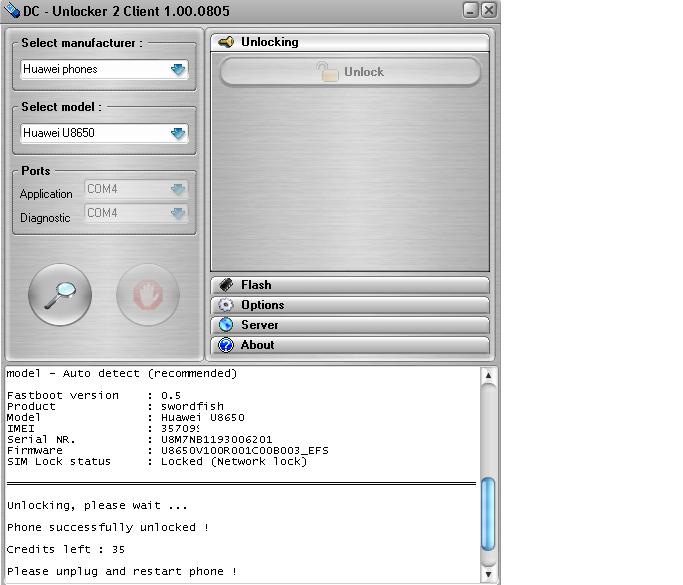This screenshot has height=585, width=683.
Task: Minimize the DC-Unlocker window
Action: (x=471, y=10)
